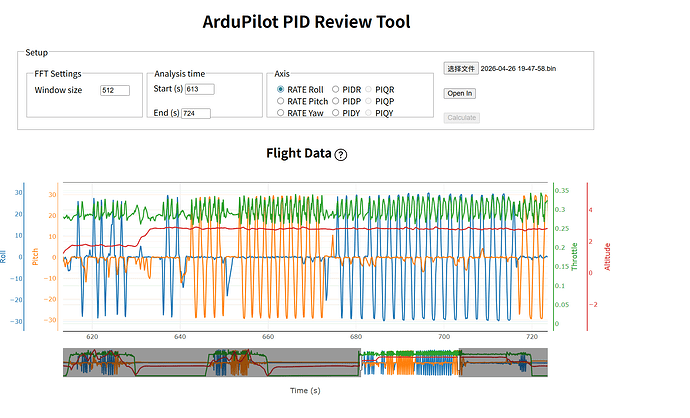The height and width of the screenshot is (418, 690).
Task: Click the highlighted window in range slider
Action: 410,363
